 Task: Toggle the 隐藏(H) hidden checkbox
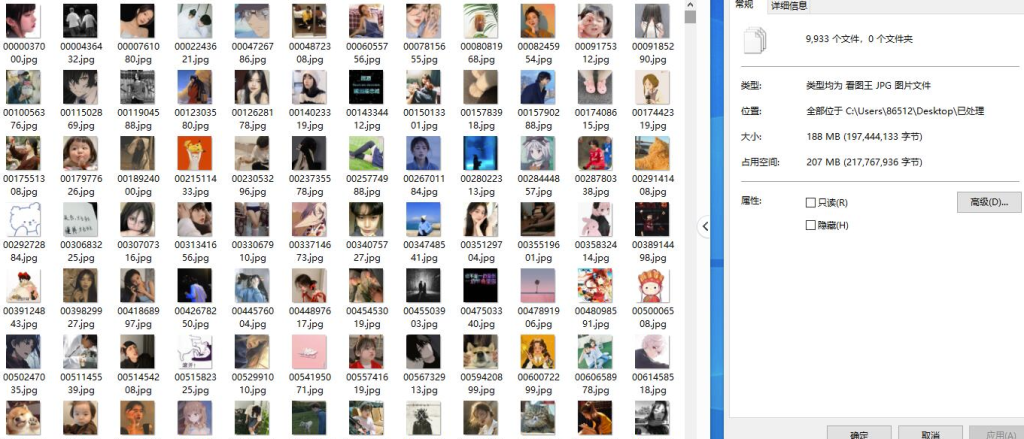tap(811, 225)
